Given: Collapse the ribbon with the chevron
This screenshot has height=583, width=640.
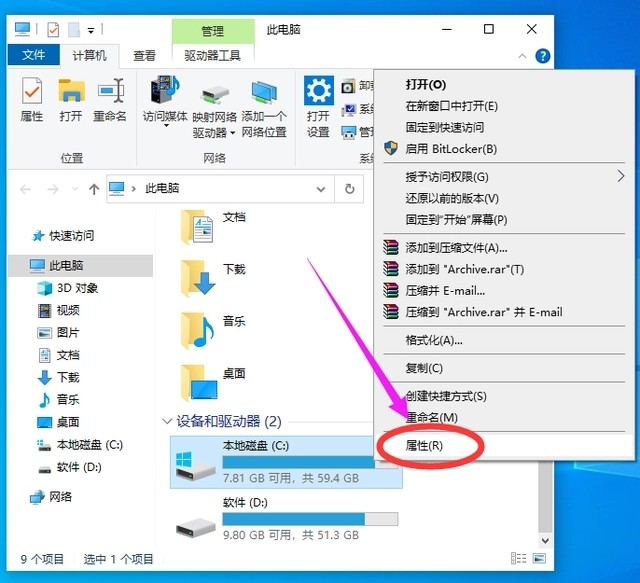Looking at the screenshot, I should tap(522, 56).
